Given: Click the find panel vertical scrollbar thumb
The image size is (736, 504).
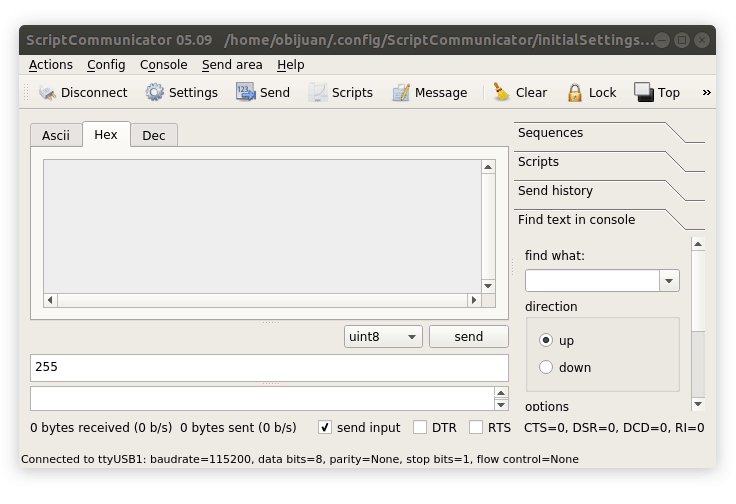Looking at the screenshot, I should 698,290.
